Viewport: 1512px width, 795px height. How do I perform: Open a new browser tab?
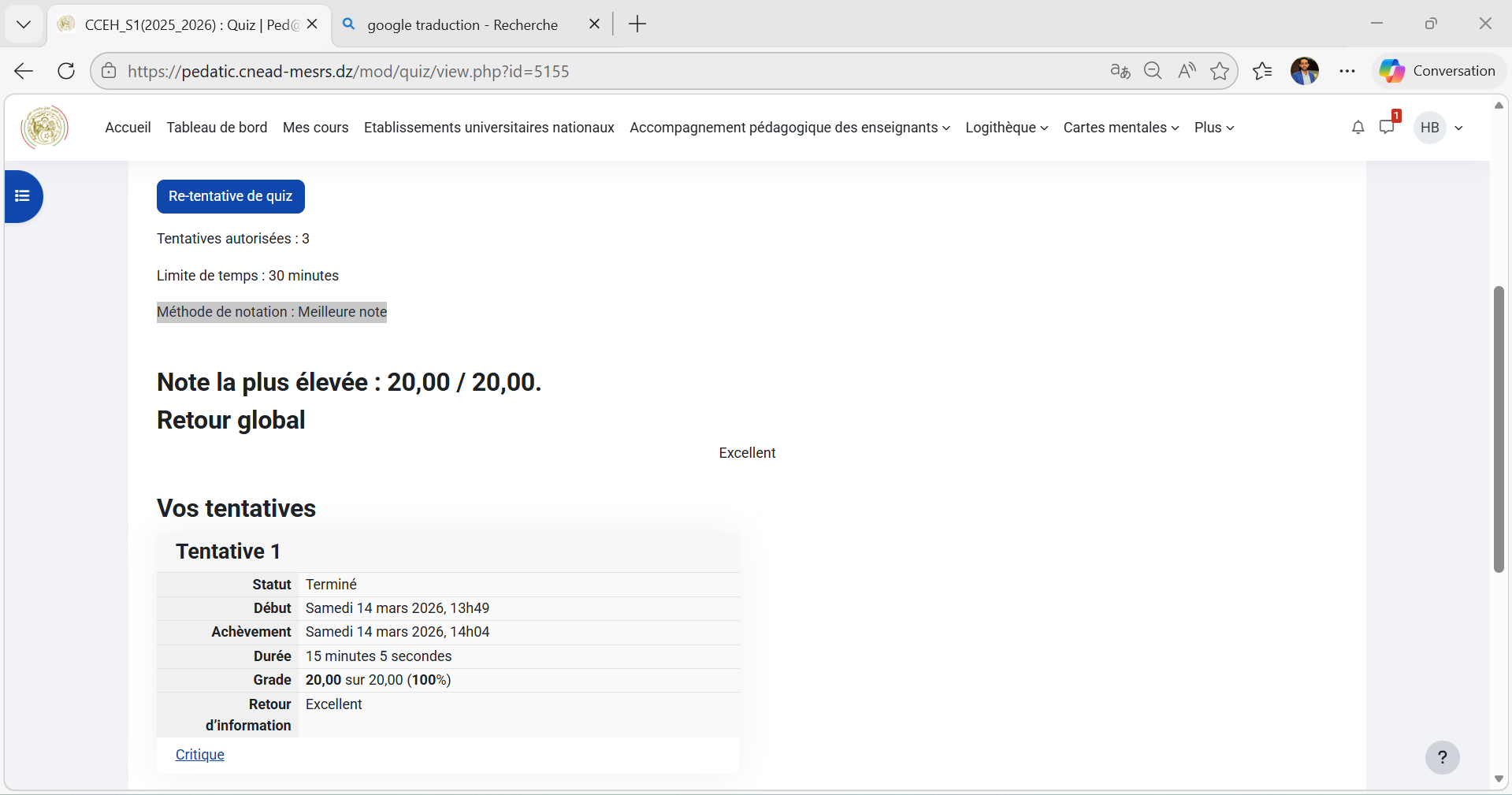(637, 24)
